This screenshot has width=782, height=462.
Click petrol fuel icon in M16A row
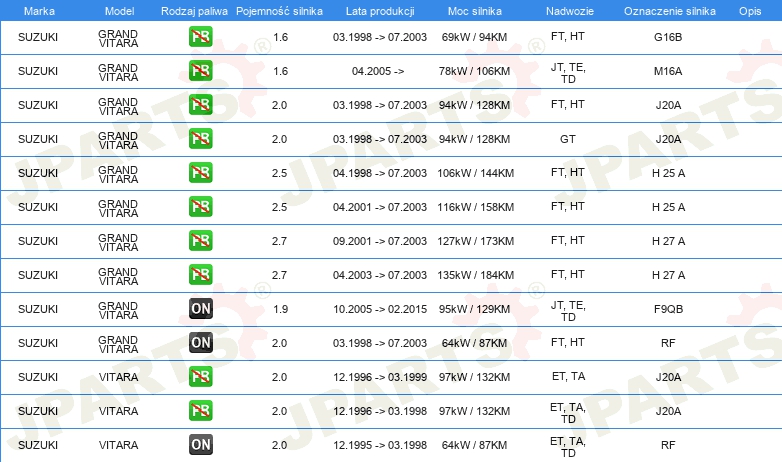click(x=200, y=71)
